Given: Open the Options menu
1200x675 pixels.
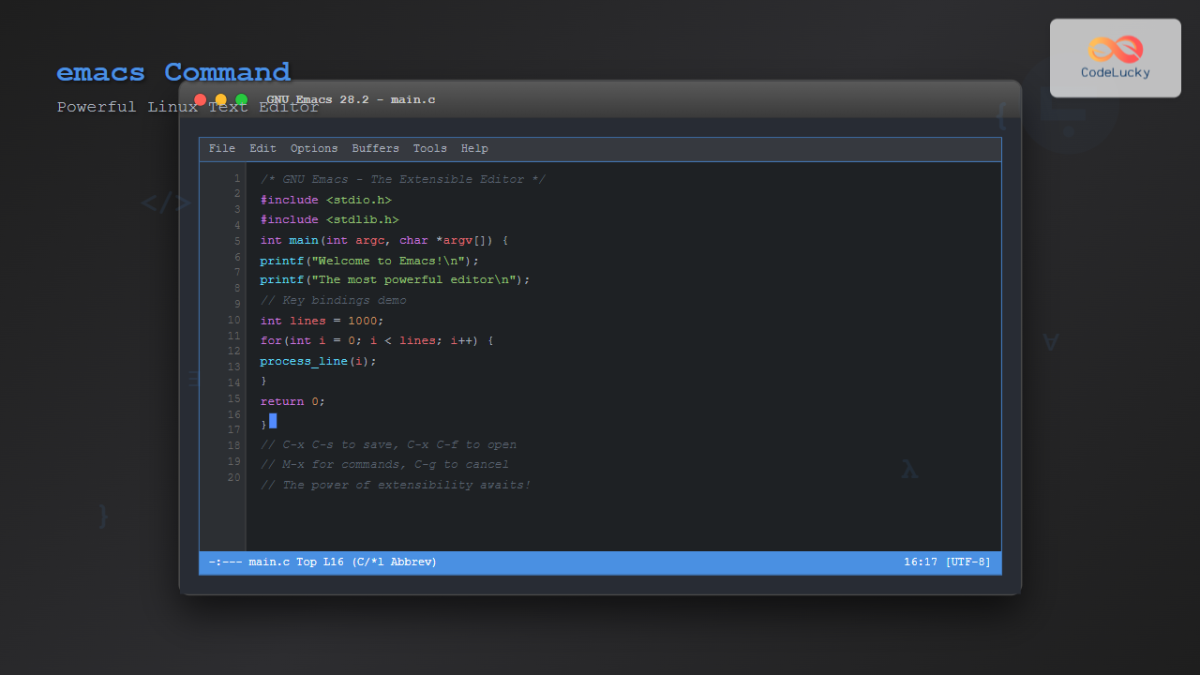Looking at the screenshot, I should (314, 148).
